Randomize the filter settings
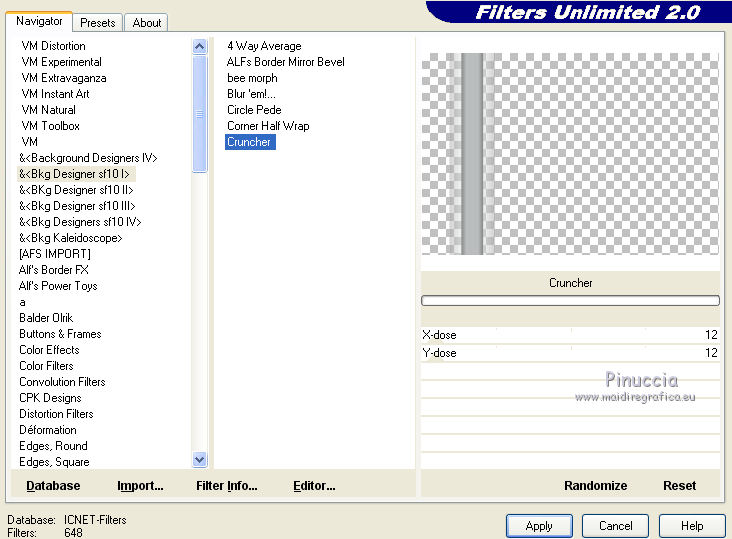This screenshot has height=539, width=732. pos(595,486)
